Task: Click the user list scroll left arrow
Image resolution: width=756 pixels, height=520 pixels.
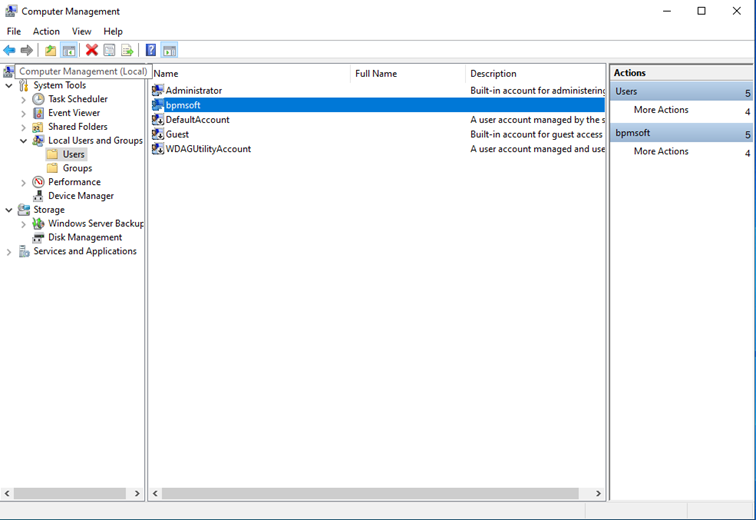Action: point(155,493)
